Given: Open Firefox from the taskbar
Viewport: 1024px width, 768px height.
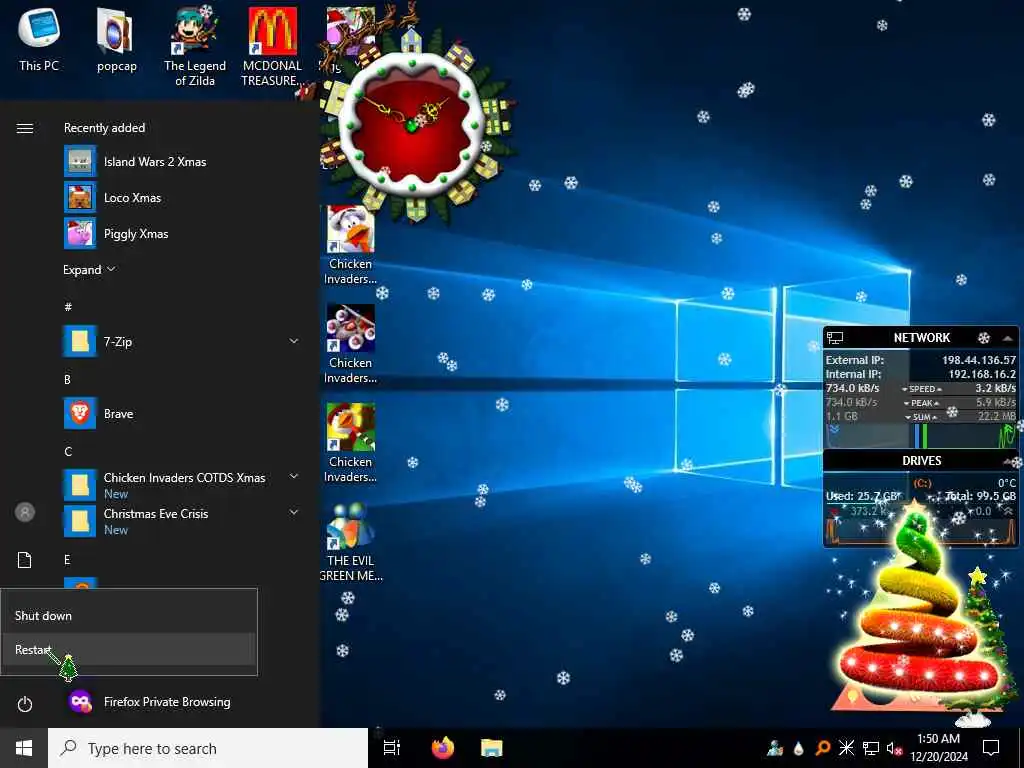Looking at the screenshot, I should coord(443,748).
